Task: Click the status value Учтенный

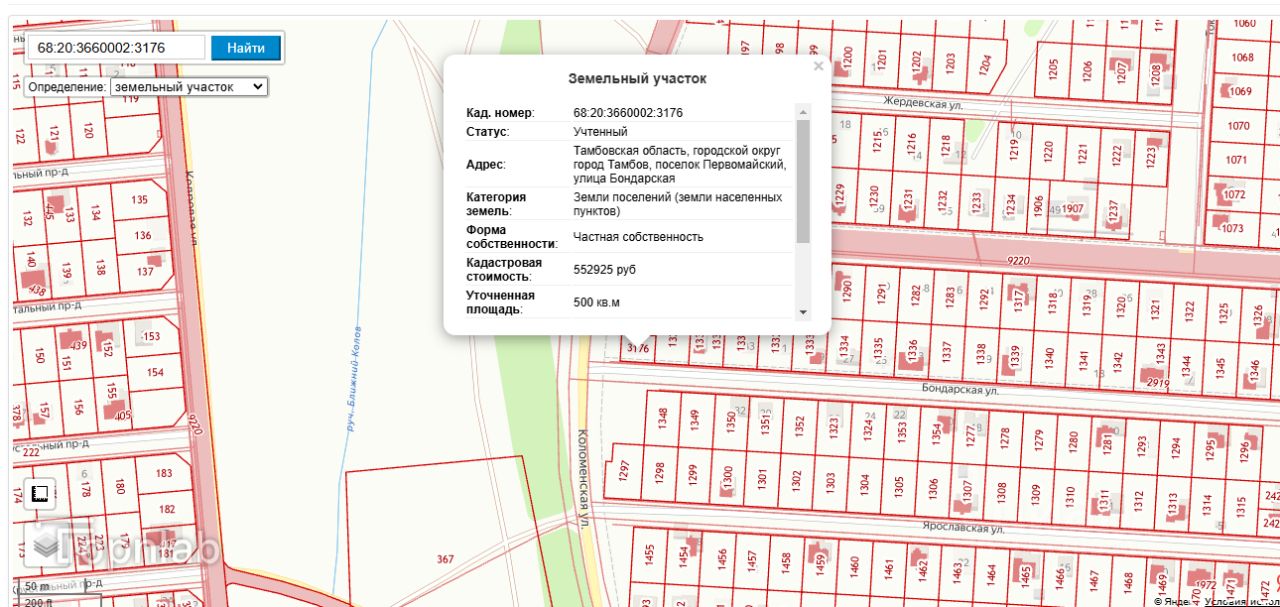Action: click(x=600, y=131)
